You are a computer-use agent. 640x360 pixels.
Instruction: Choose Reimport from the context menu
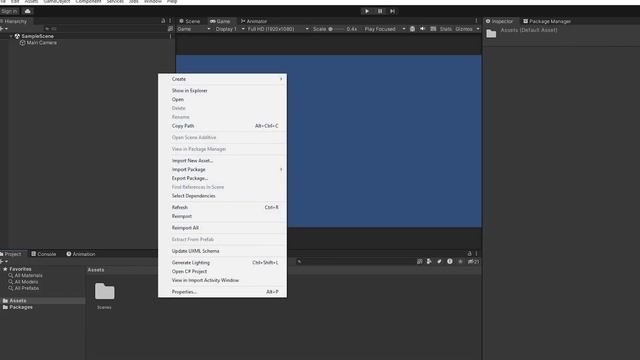click(x=222, y=216)
